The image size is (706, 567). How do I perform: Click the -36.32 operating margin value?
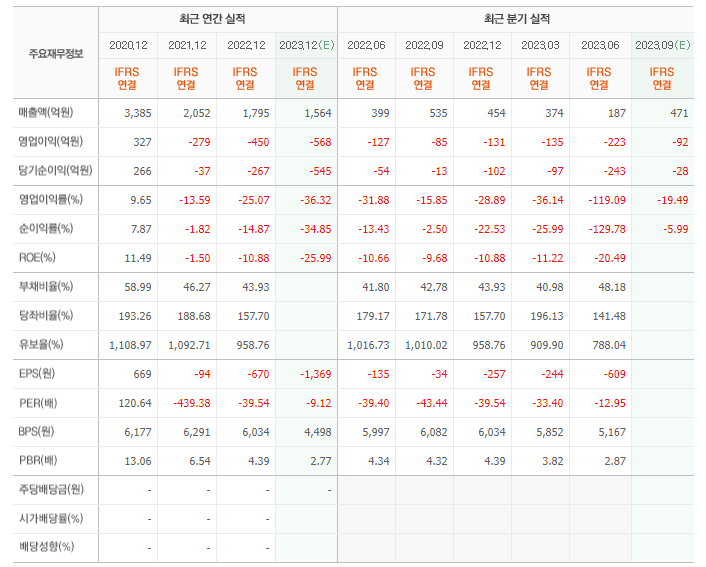[316, 200]
